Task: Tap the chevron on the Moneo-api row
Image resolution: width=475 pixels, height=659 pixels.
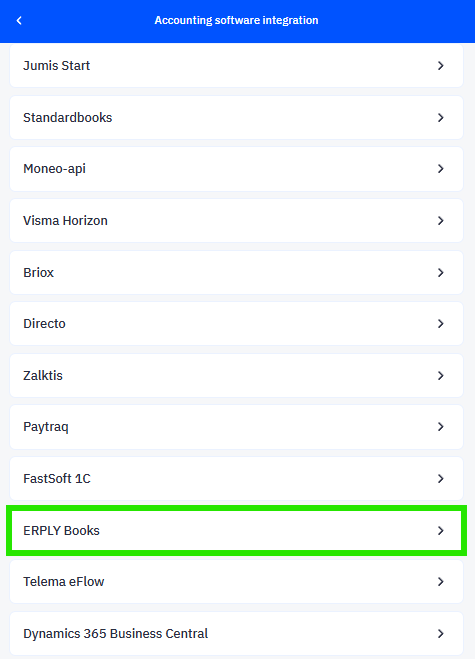Action: click(x=441, y=169)
